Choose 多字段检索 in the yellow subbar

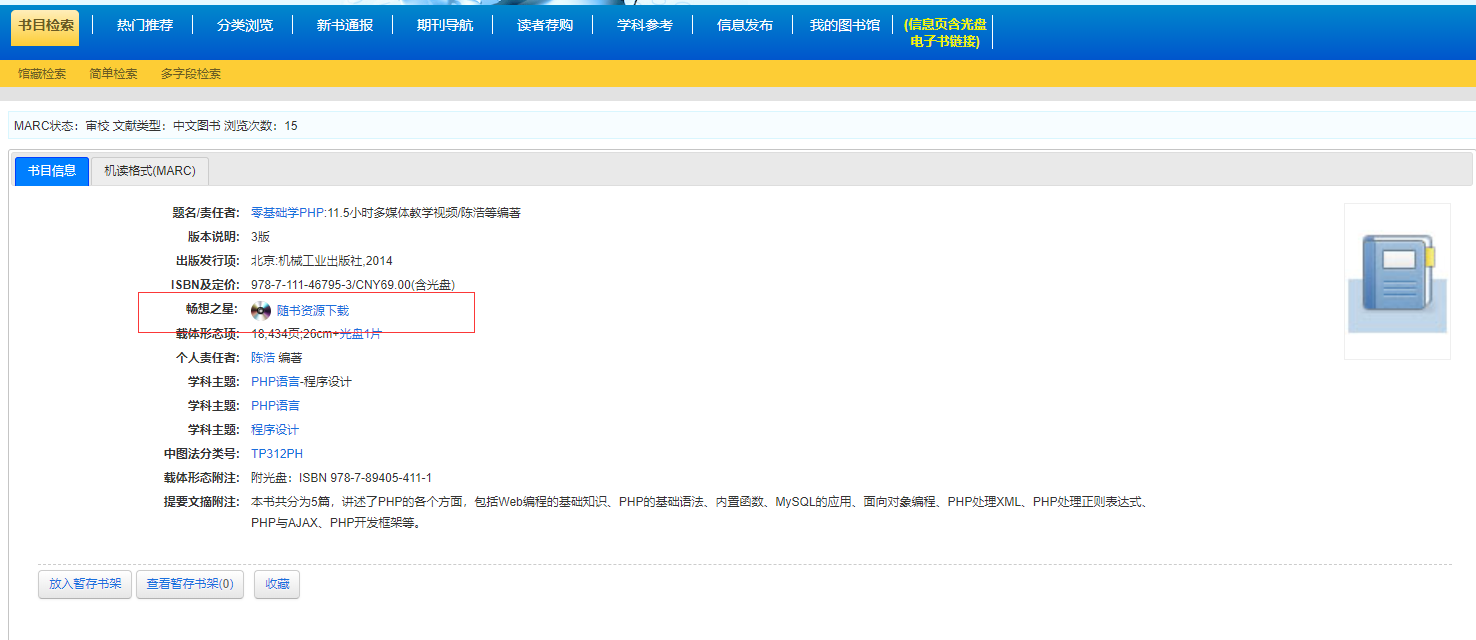point(191,74)
